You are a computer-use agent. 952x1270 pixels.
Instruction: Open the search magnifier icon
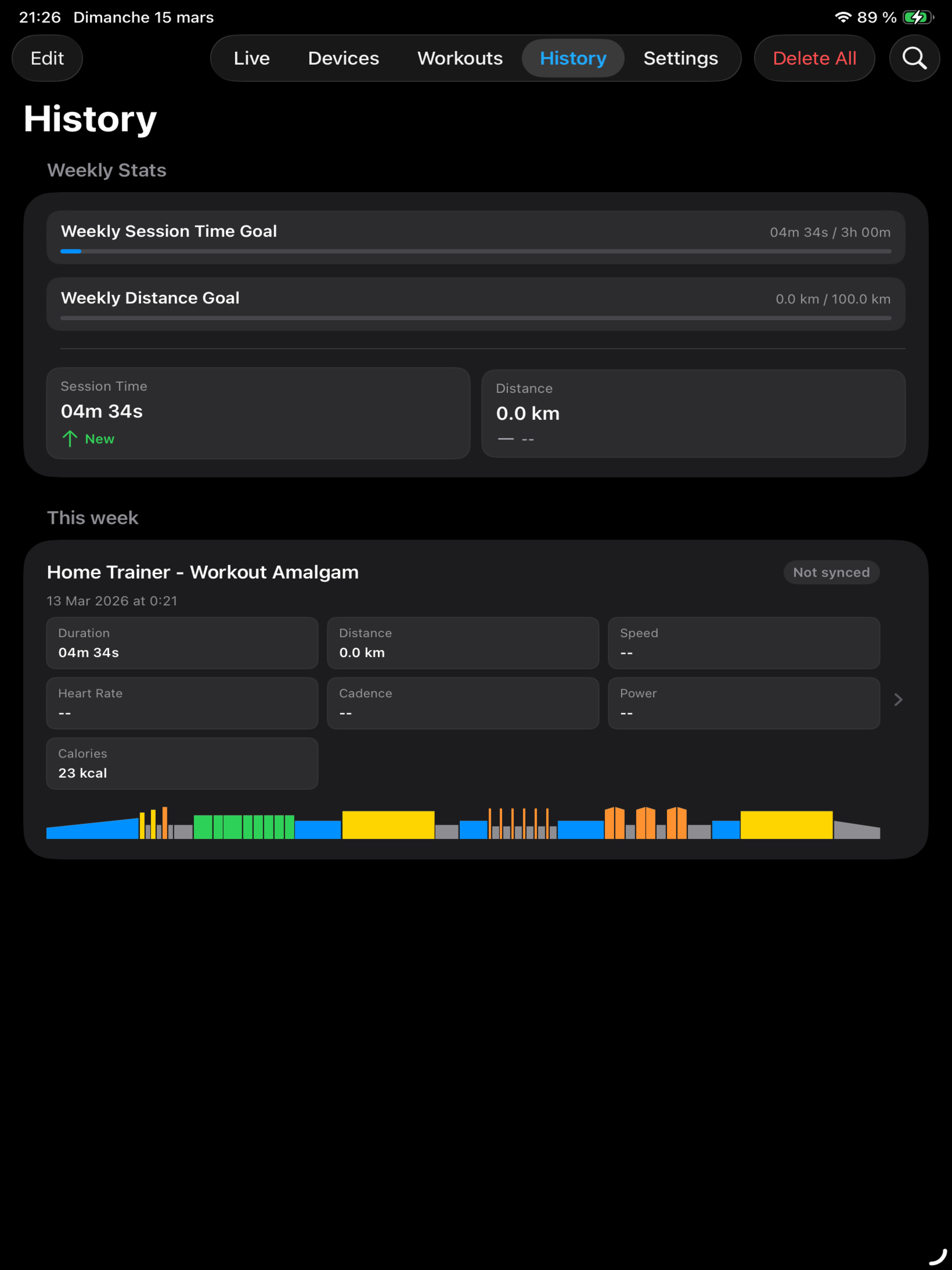tap(914, 58)
